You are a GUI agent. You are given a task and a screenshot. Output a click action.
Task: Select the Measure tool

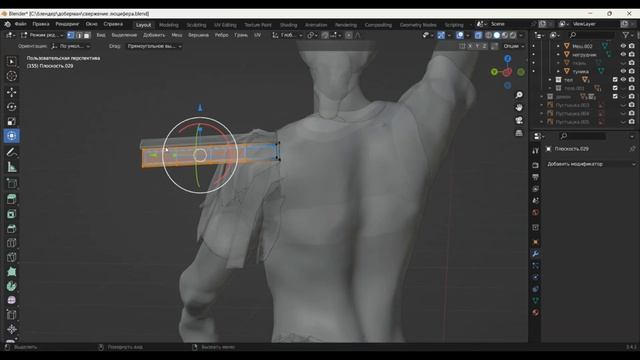pos(11,167)
